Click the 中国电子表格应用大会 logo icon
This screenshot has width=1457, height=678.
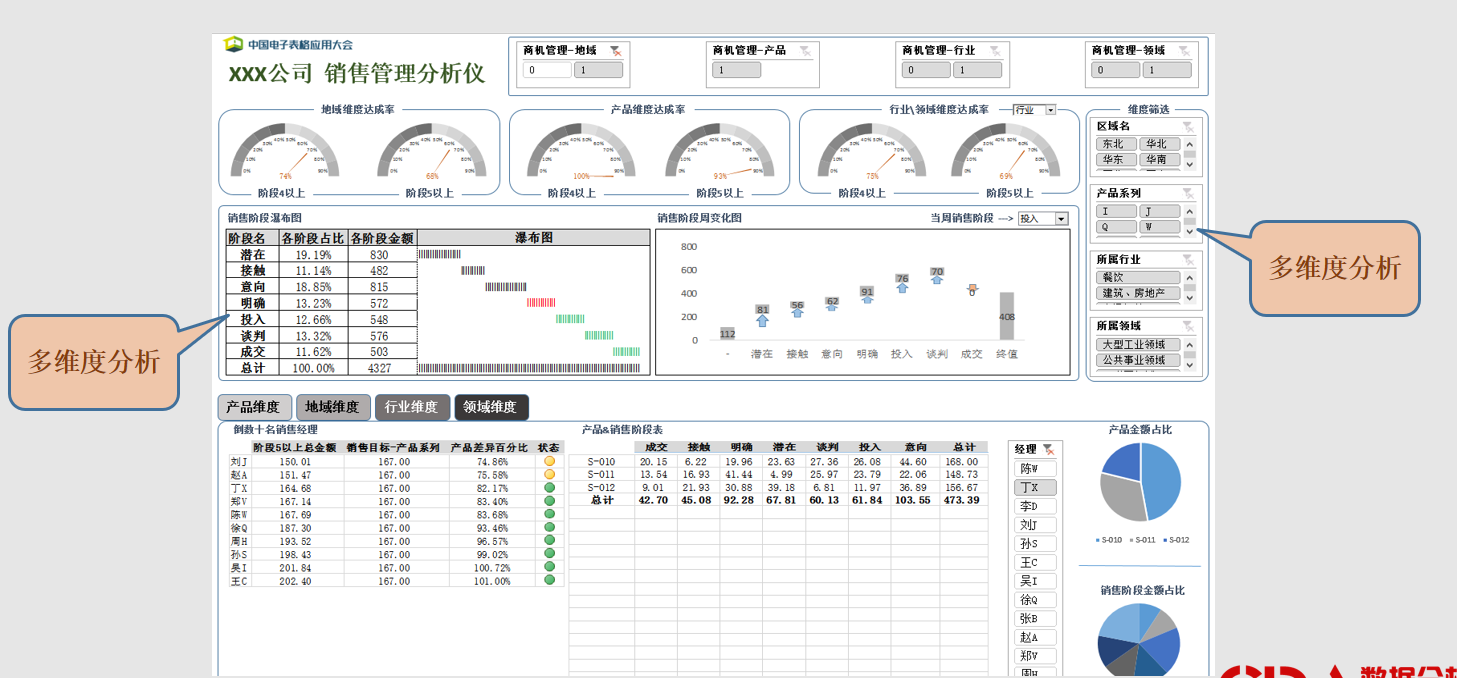(x=233, y=44)
